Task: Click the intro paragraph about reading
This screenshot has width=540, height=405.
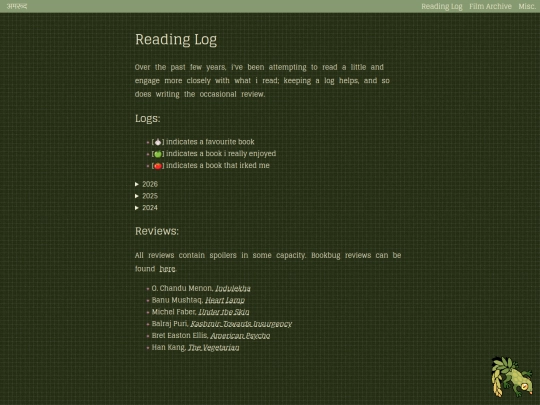Action: click(262, 81)
